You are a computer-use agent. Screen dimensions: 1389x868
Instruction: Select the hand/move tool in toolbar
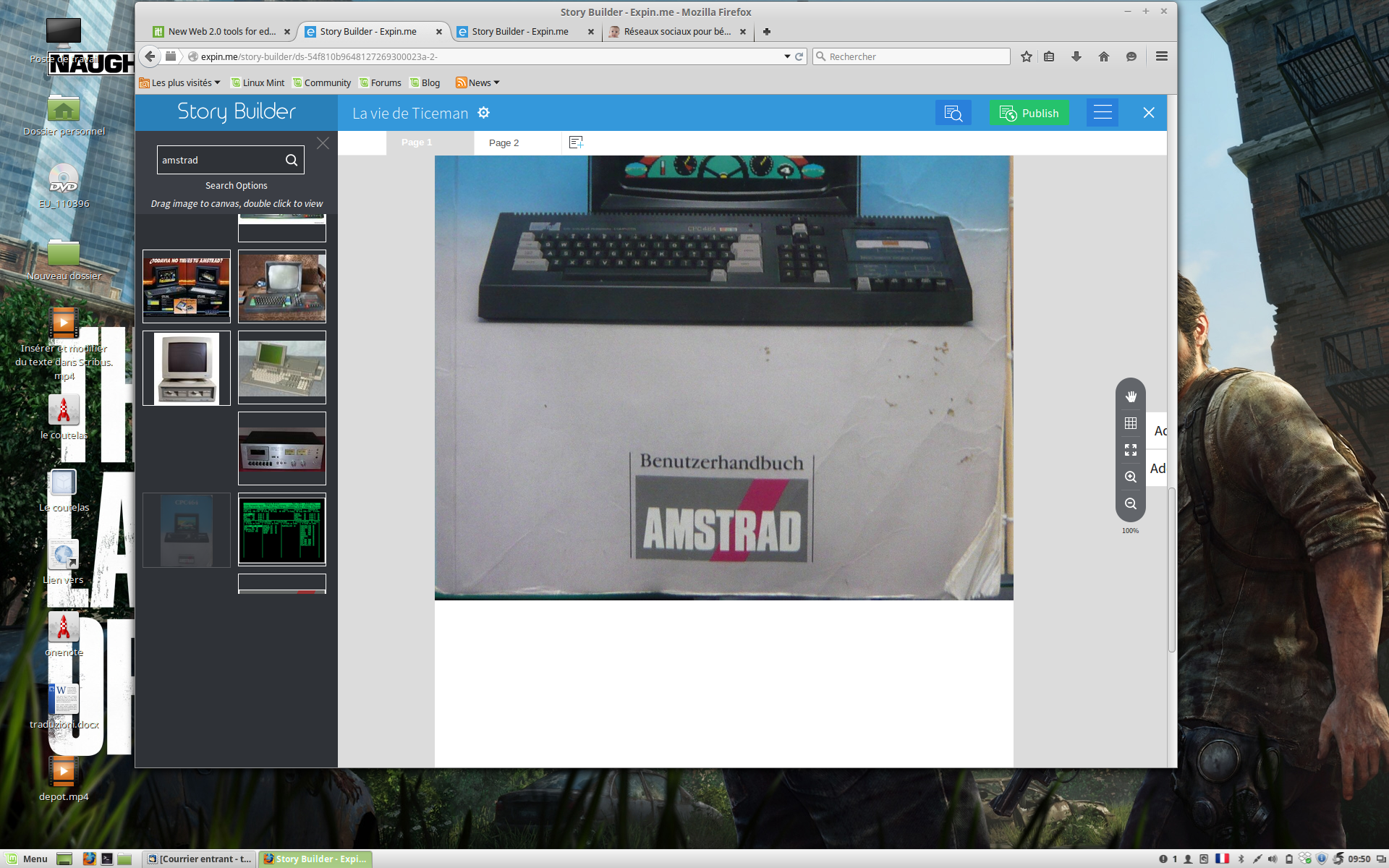(x=1131, y=396)
